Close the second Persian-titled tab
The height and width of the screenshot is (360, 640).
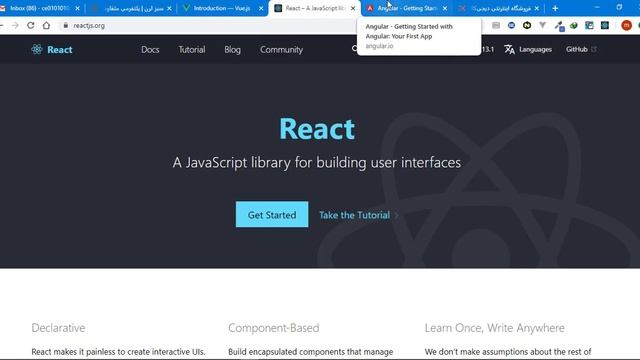[x=169, y=8]
